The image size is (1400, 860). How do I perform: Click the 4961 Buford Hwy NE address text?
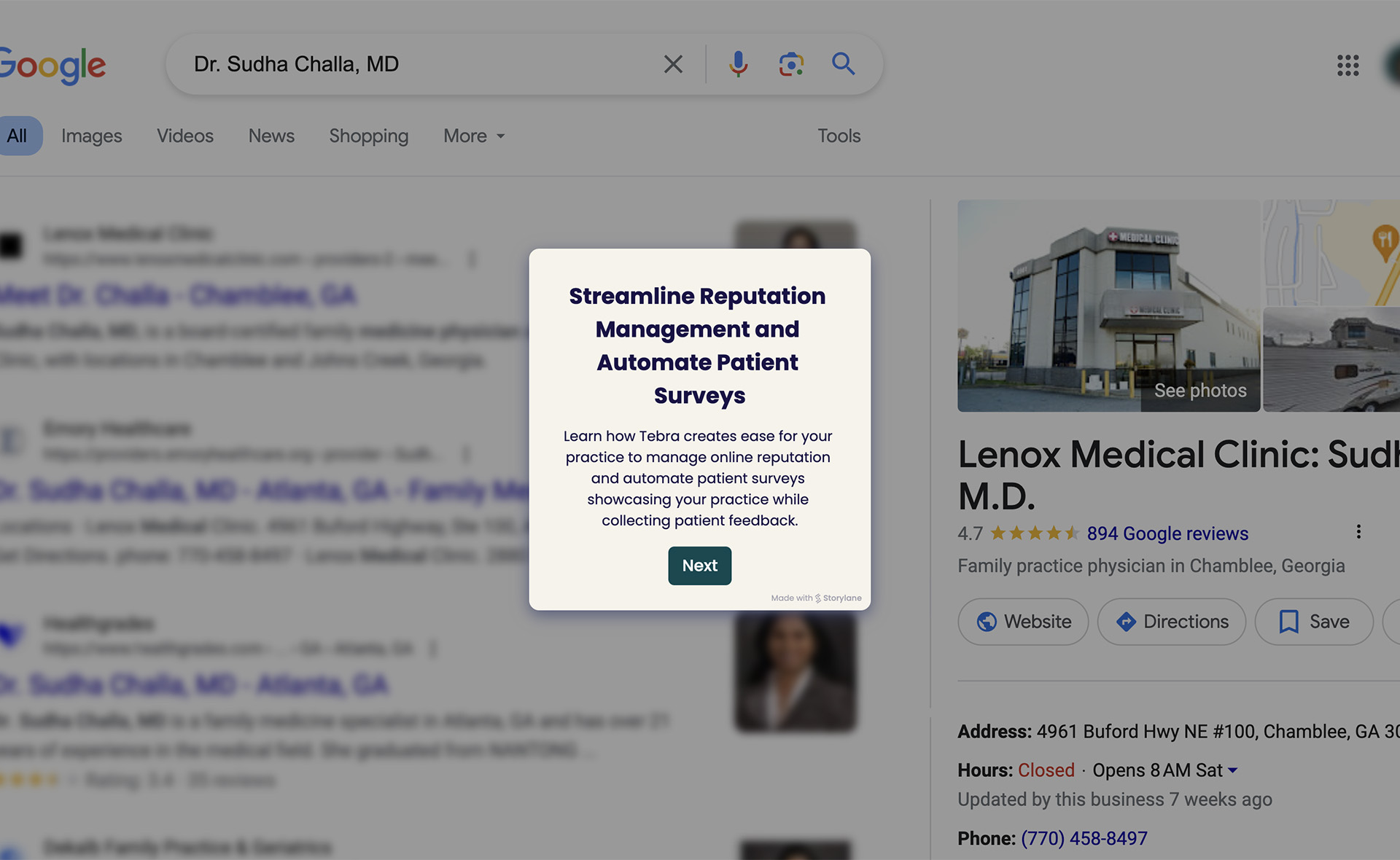tap(1218, 732)
